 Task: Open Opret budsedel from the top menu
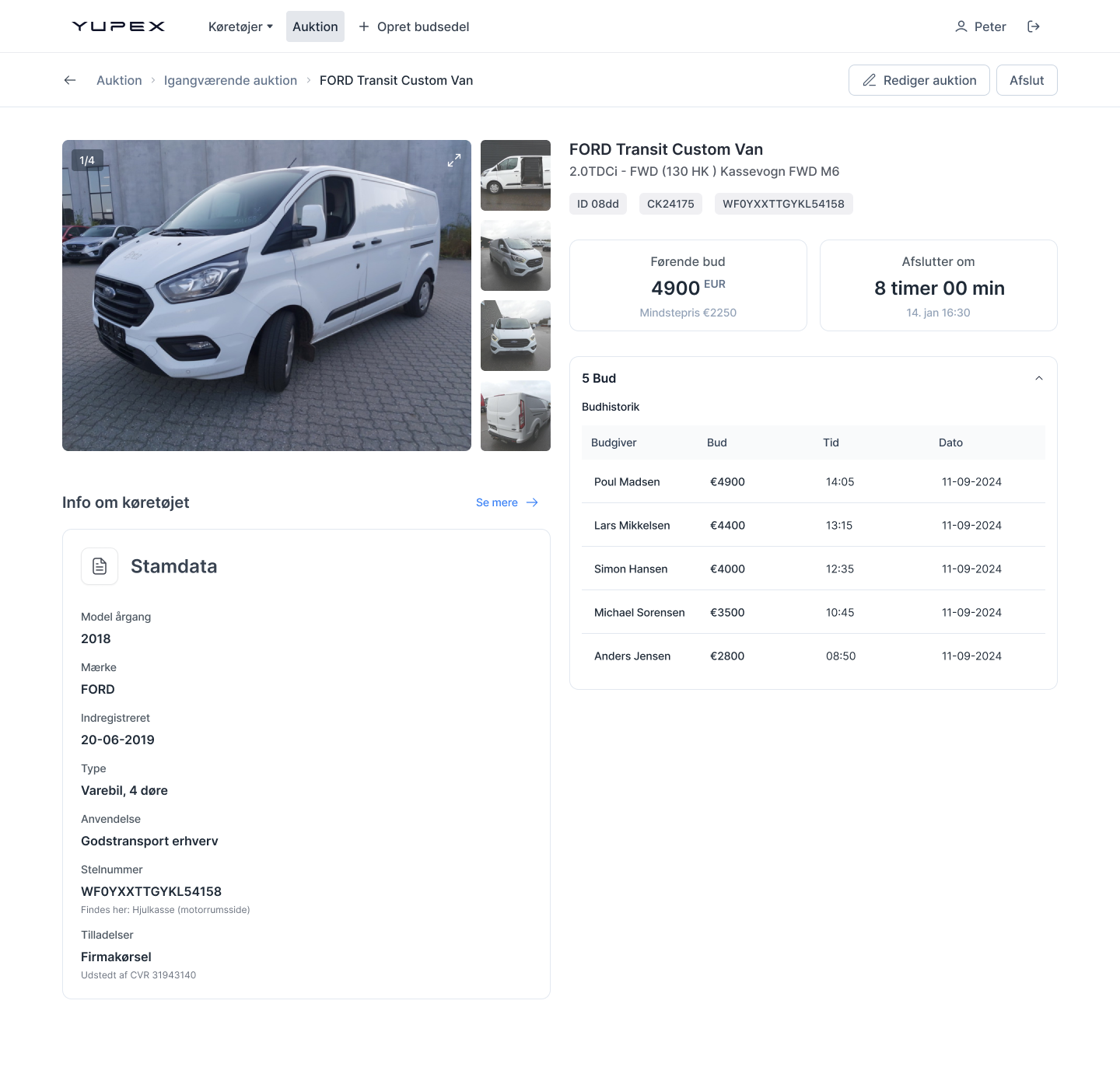click(422, 26)
